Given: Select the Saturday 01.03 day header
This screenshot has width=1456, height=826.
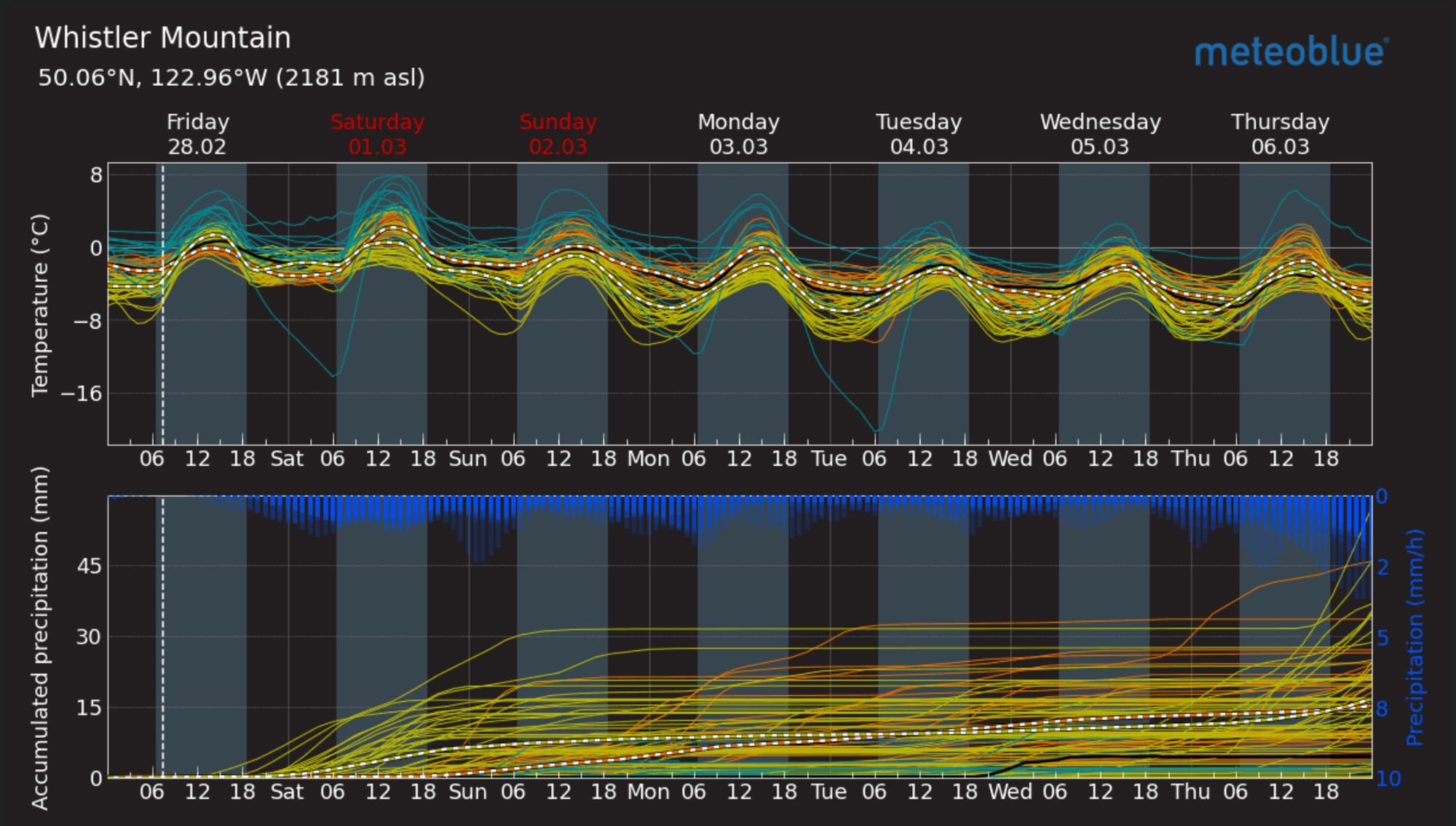Looking at the screenshot, I should point(377,134).
